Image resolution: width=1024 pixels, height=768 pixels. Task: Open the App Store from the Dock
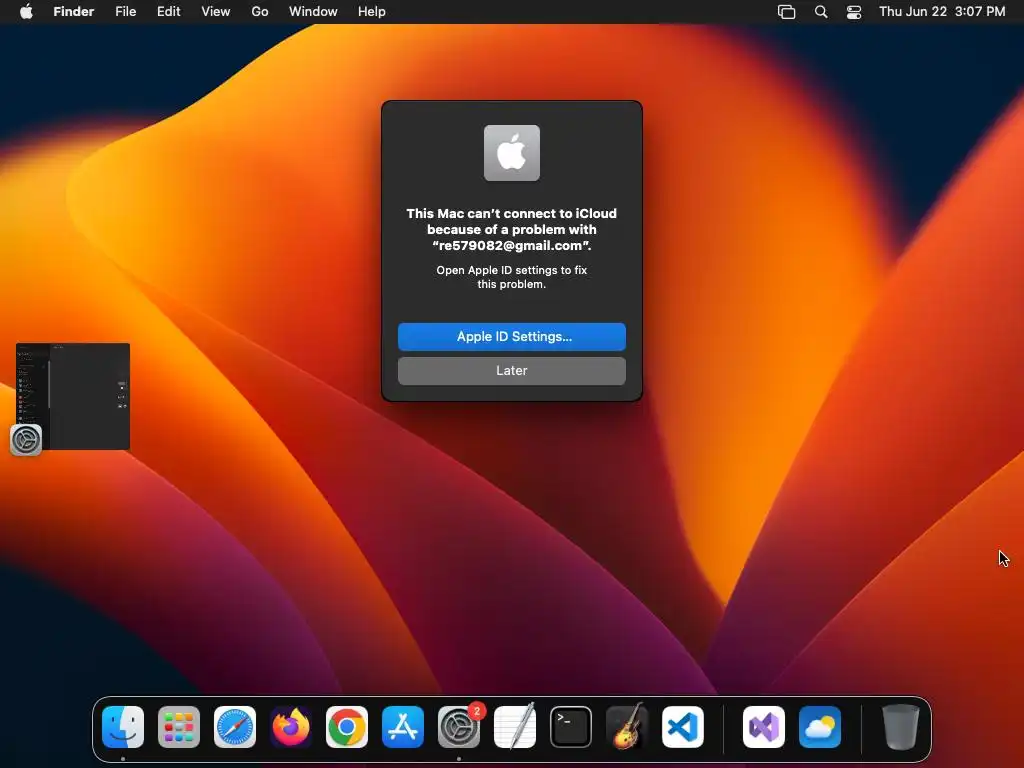[x=403, y=727]
